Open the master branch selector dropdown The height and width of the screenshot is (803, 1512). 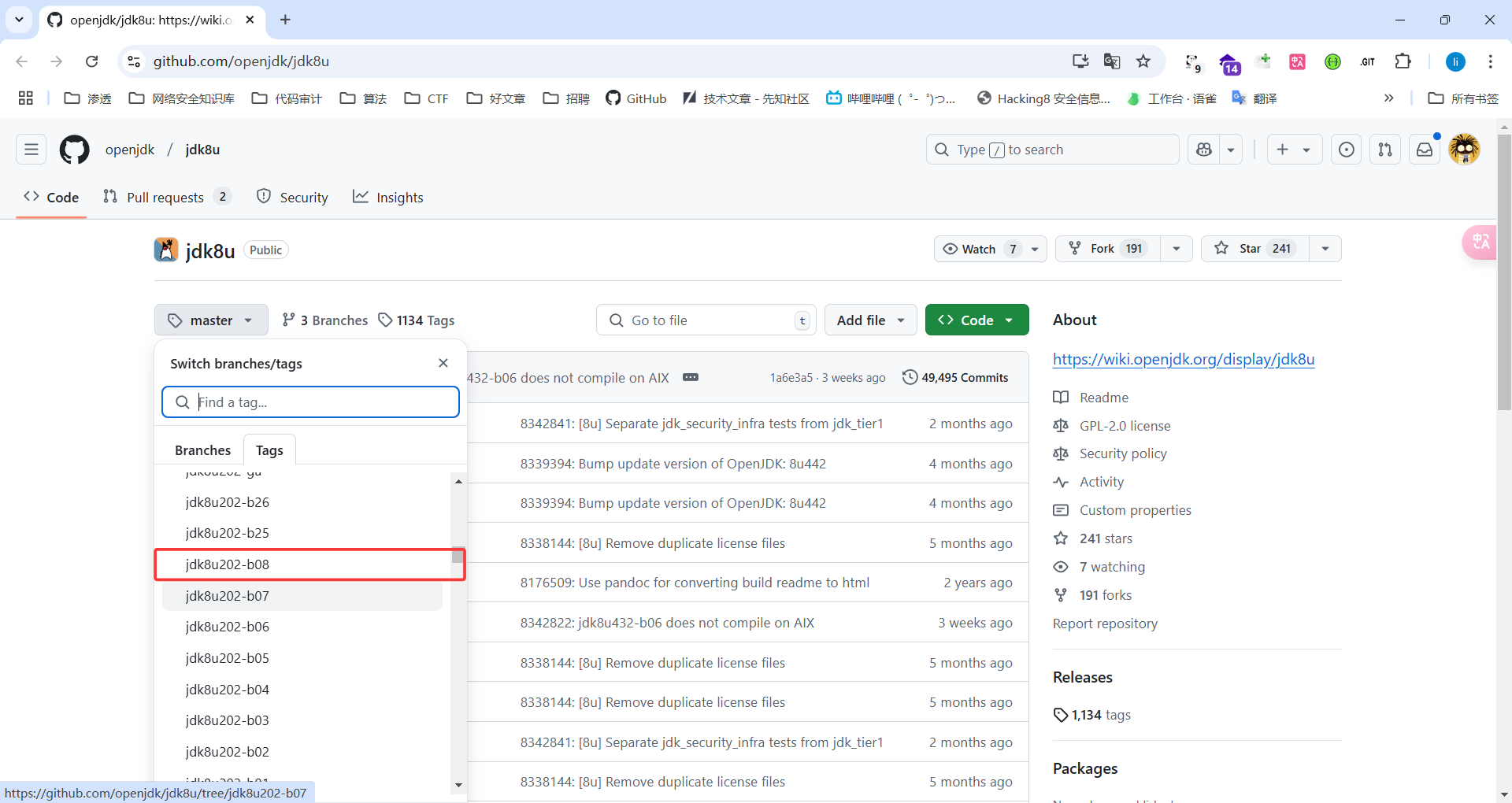coord(211,320)
